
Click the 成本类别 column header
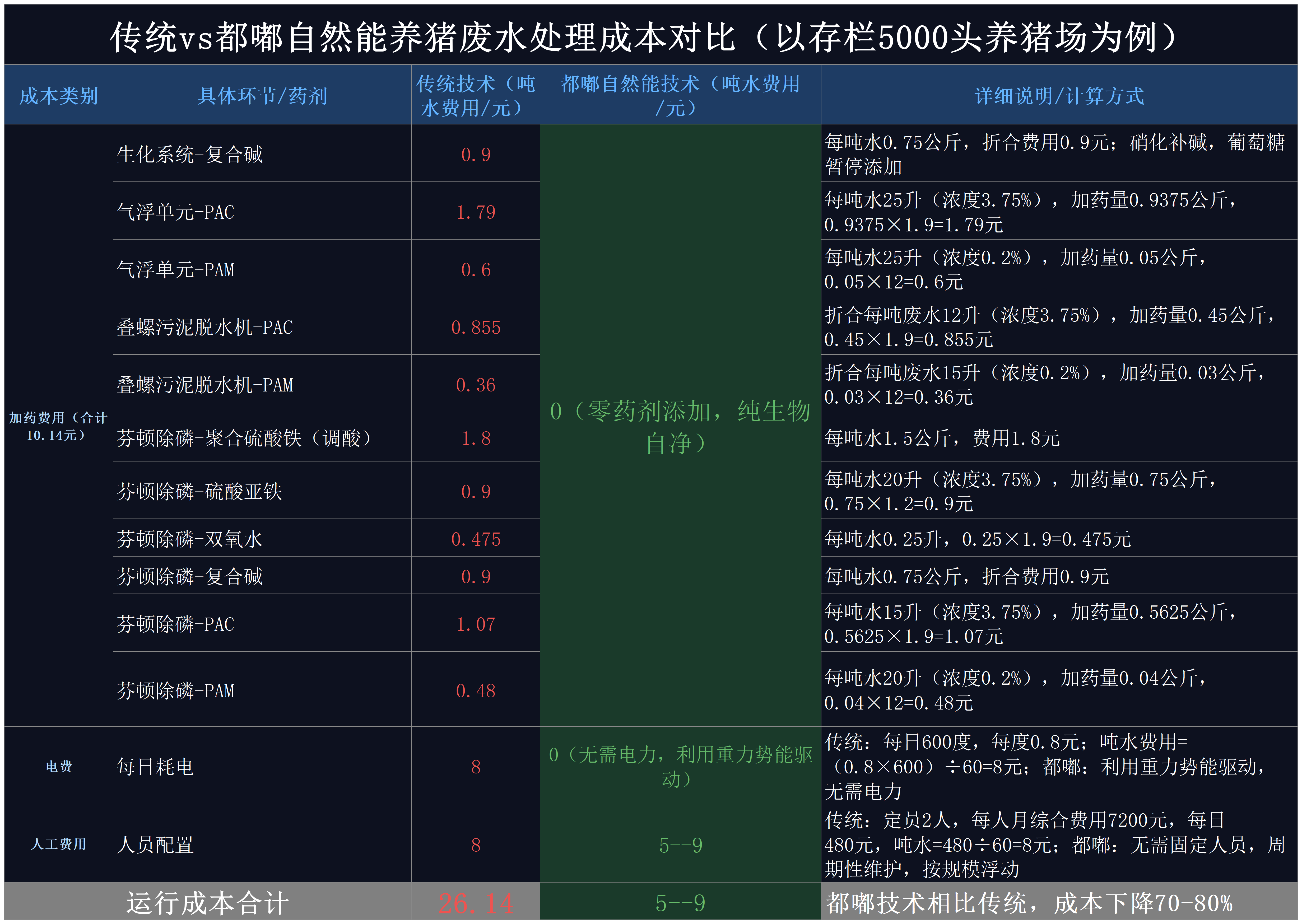pos(59,96)
